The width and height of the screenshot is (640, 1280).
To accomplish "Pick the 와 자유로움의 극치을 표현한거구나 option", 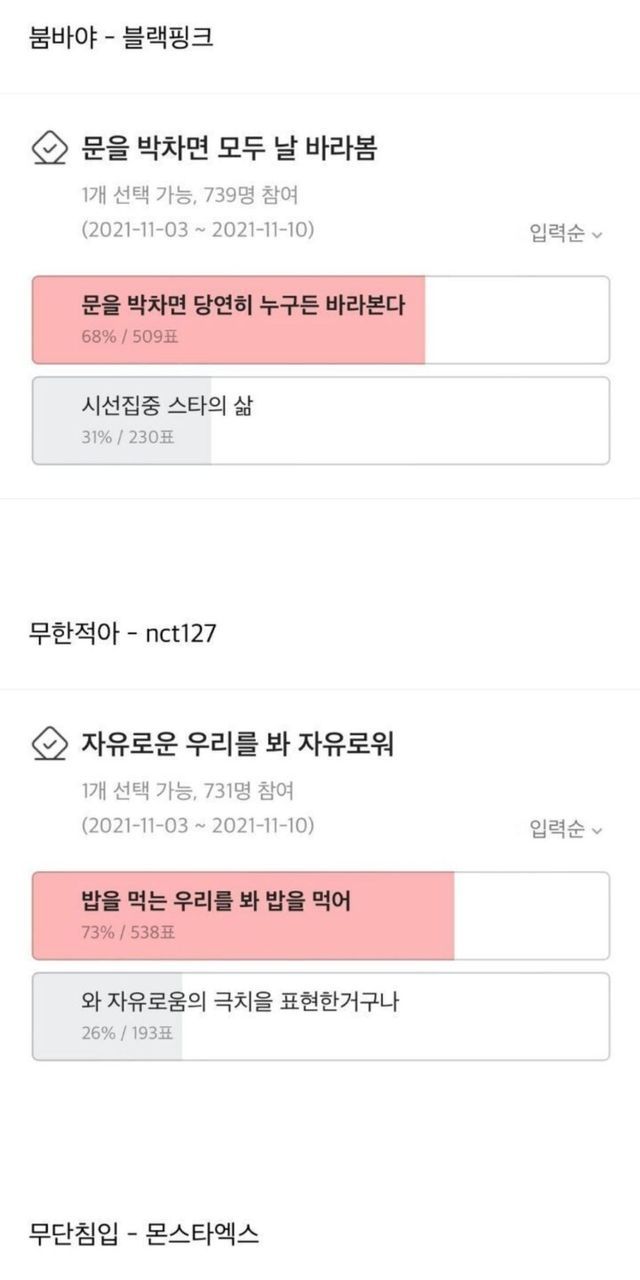I will 320,1015.
